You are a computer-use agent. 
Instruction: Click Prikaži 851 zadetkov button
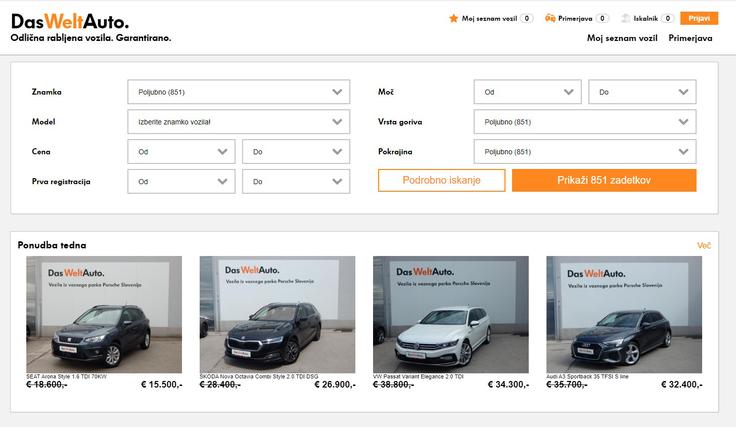point(604,180)
